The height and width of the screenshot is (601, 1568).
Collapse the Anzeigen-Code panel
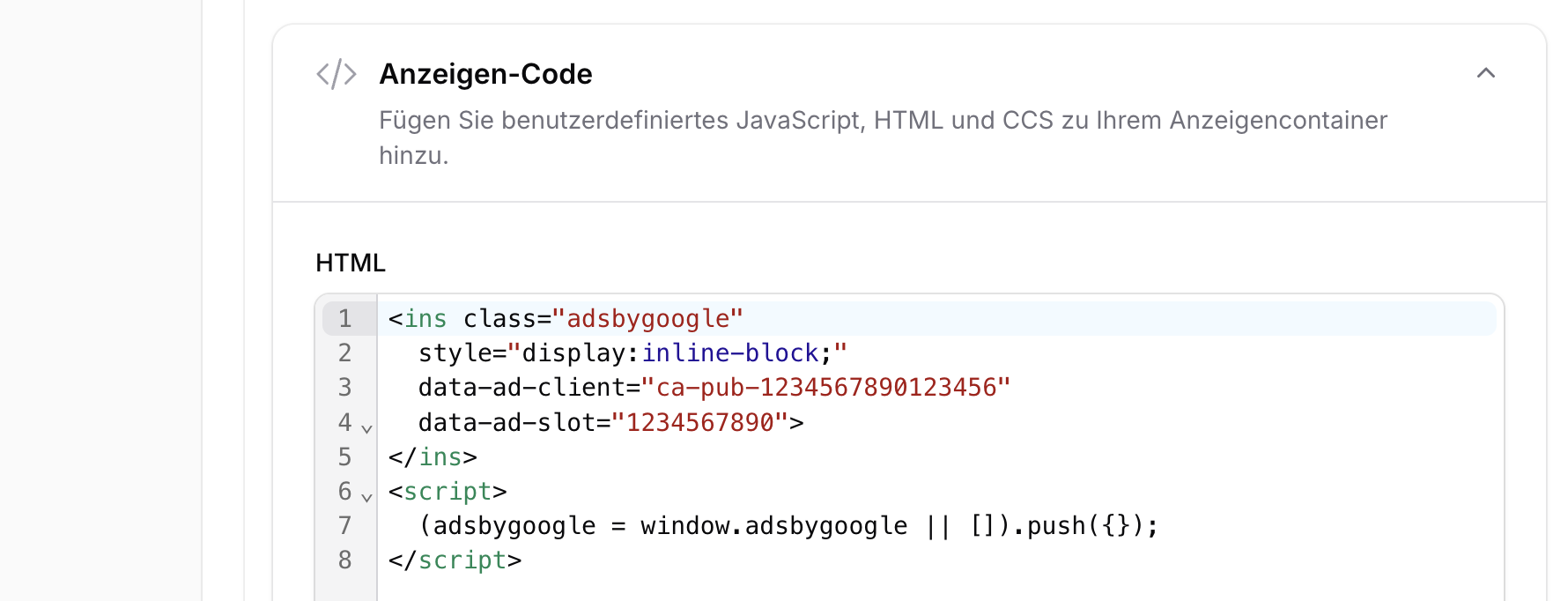pyautogui.click(x=1486, y=74)
